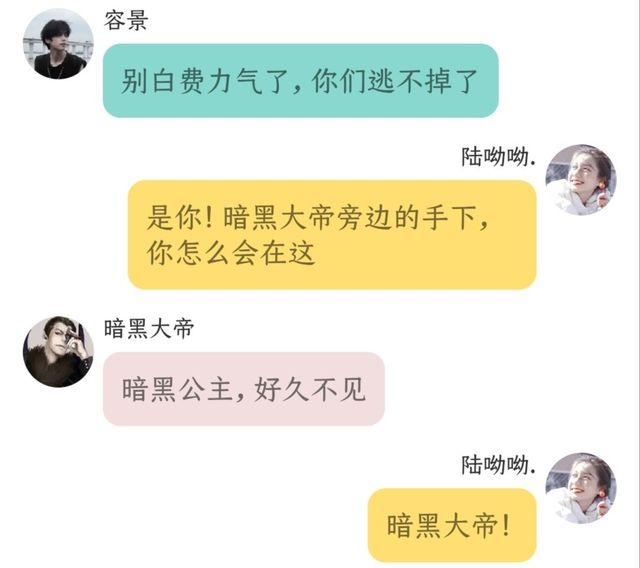The image size is (640, 568).
Task: Open 陆呦呦's avatar beside the 暗黑大帝! reply
Action: pos(581,488)
